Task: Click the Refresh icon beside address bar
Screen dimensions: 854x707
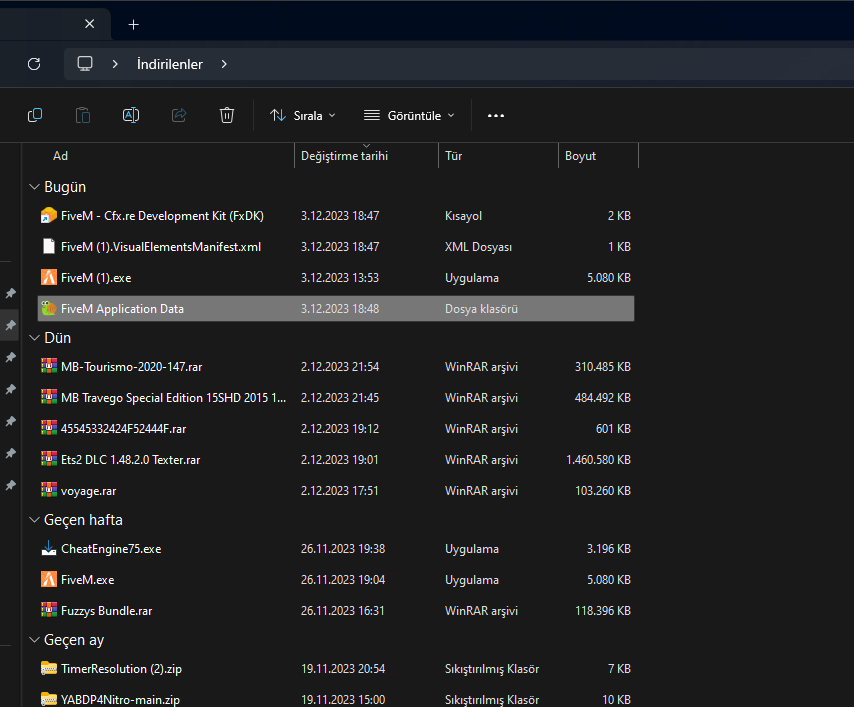Action: click(34, 64)
